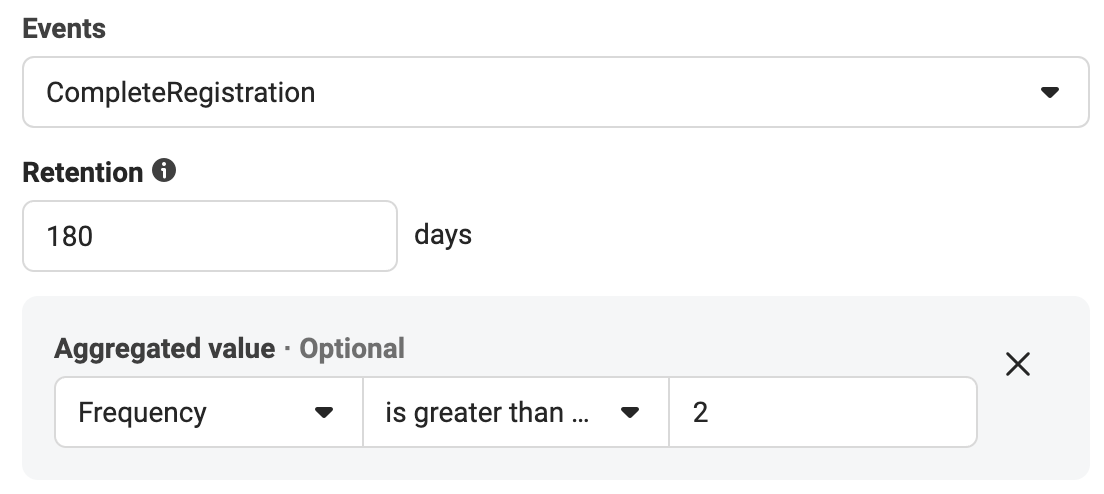Image resolution: width=1104 pixels, height=494 pixels.
Task: Click the caret beside 'is greater than'
Action: (x=629, y=412)
